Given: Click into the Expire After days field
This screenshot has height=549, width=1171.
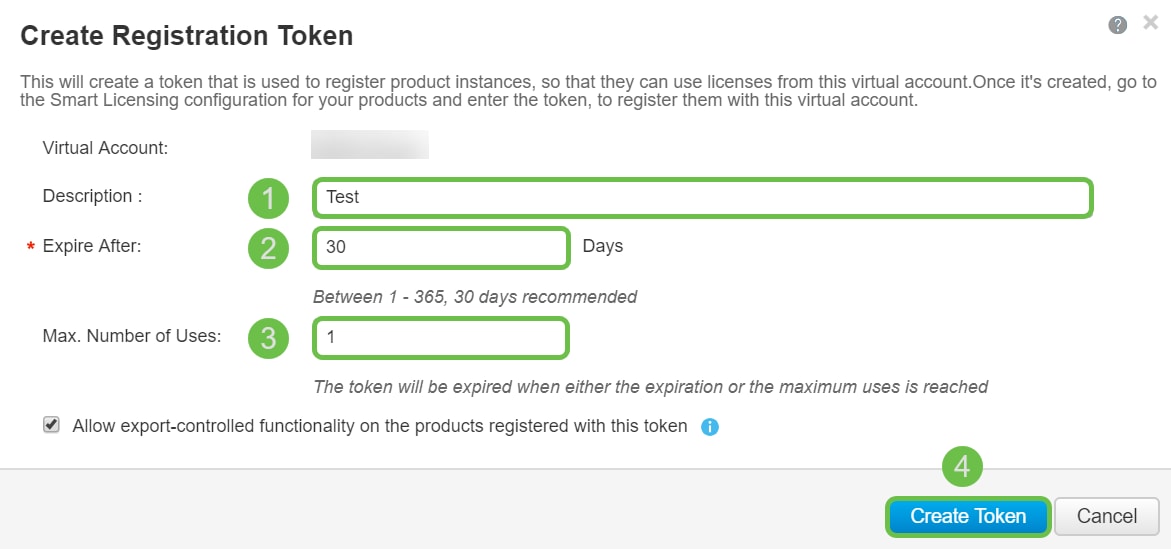Looking at the screenshot, I should [441, 247].
